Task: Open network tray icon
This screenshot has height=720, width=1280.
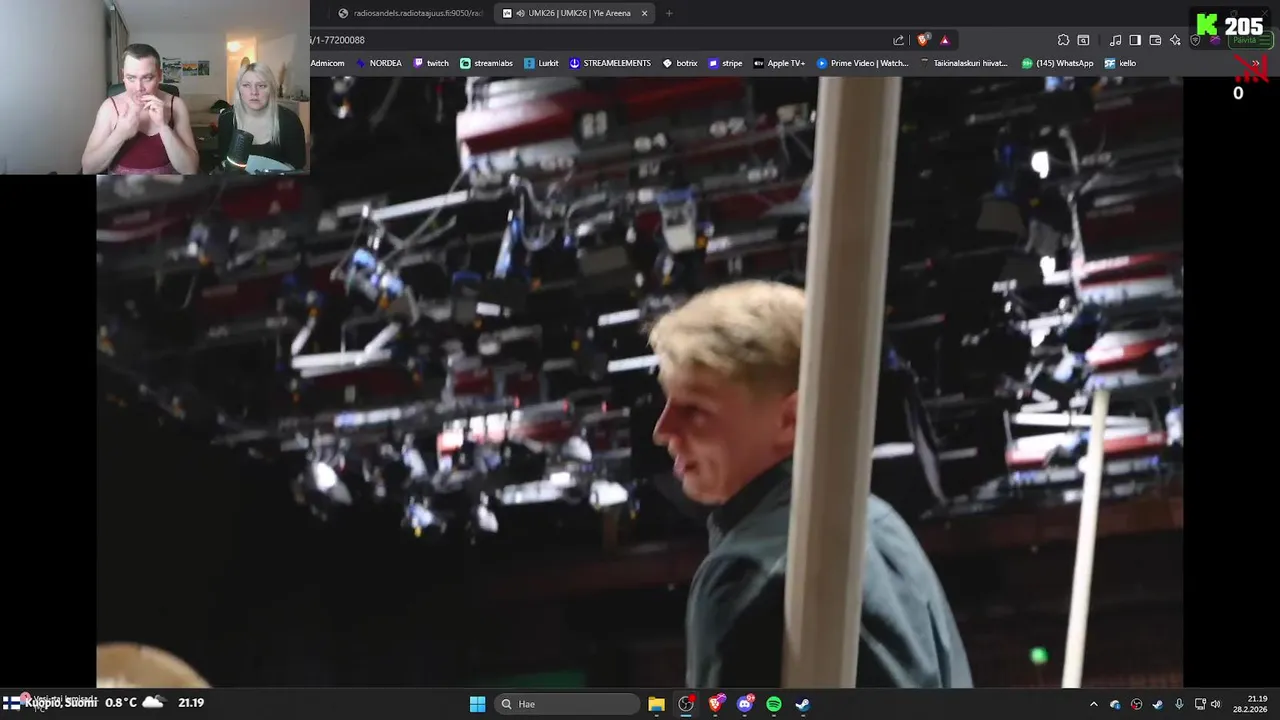Action: tap(1200, 704)
